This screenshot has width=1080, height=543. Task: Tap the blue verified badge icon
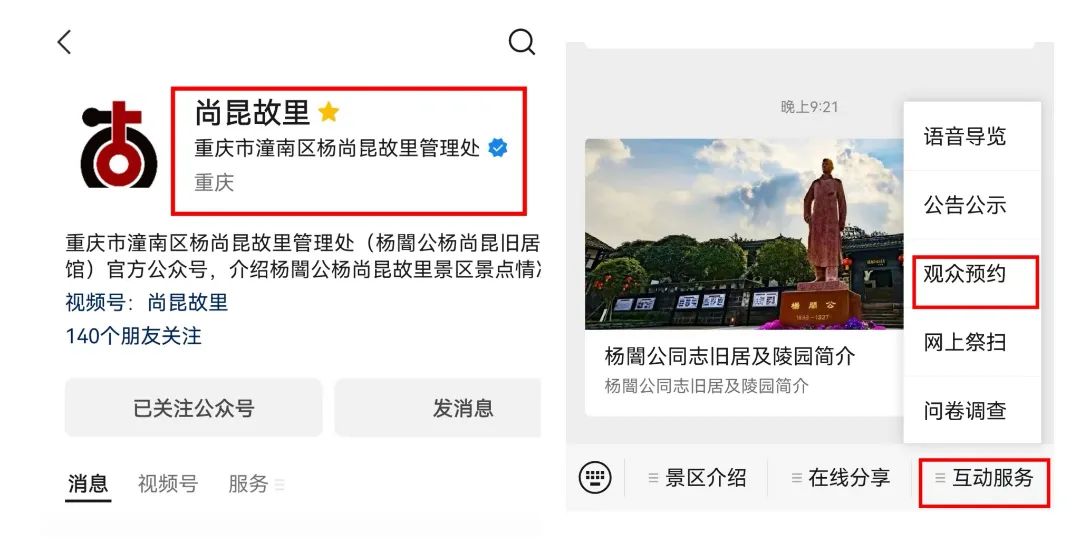pyautogui.click(x=497, y=148)
